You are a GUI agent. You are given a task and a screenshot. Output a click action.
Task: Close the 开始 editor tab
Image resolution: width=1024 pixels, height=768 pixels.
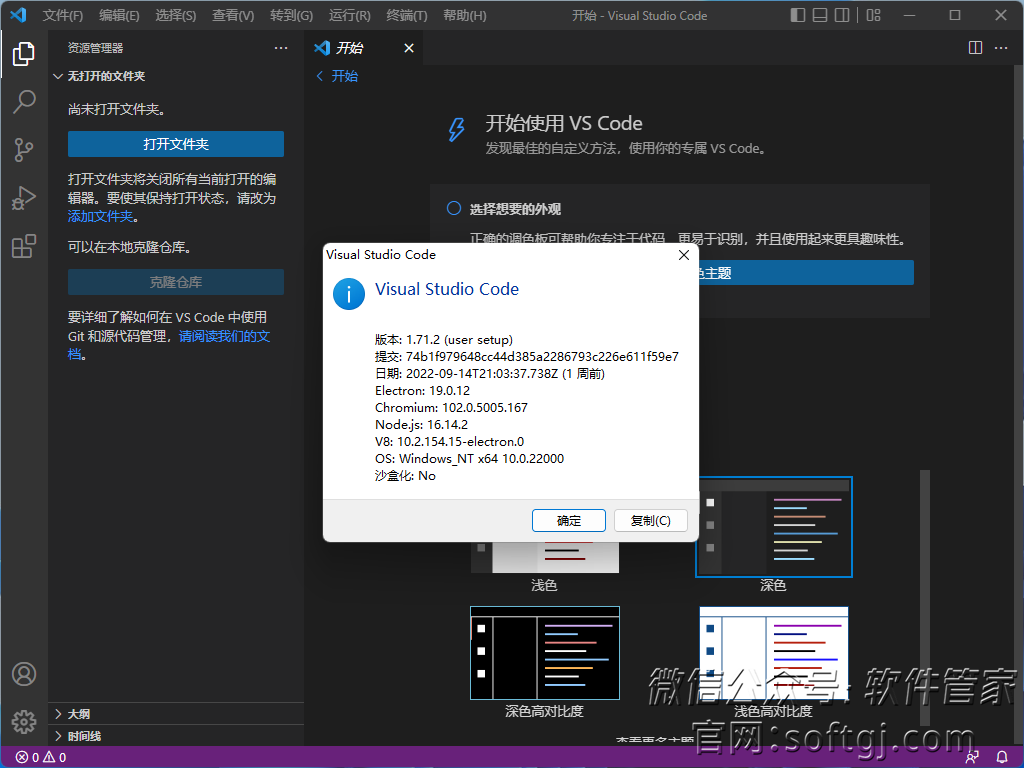pyautogui.click(x=409, y=48)
